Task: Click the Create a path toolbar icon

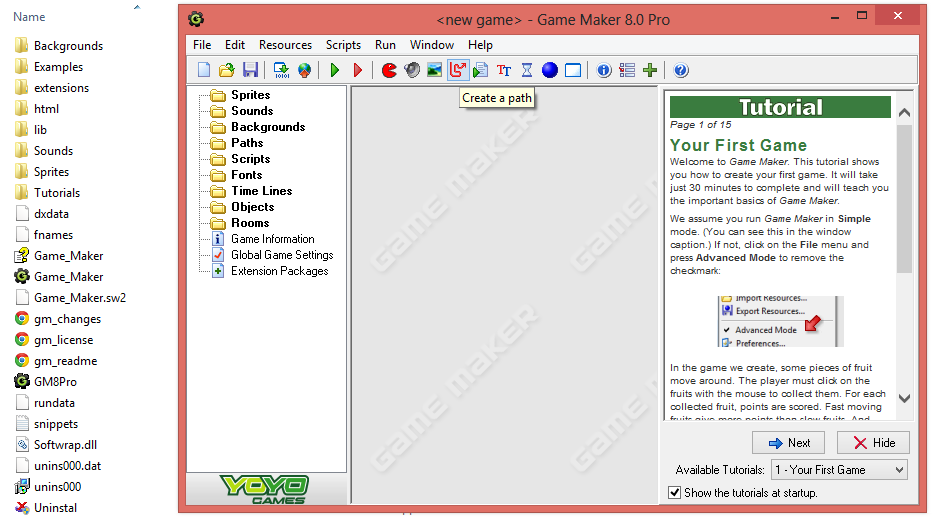Action: tap(458, 70)
